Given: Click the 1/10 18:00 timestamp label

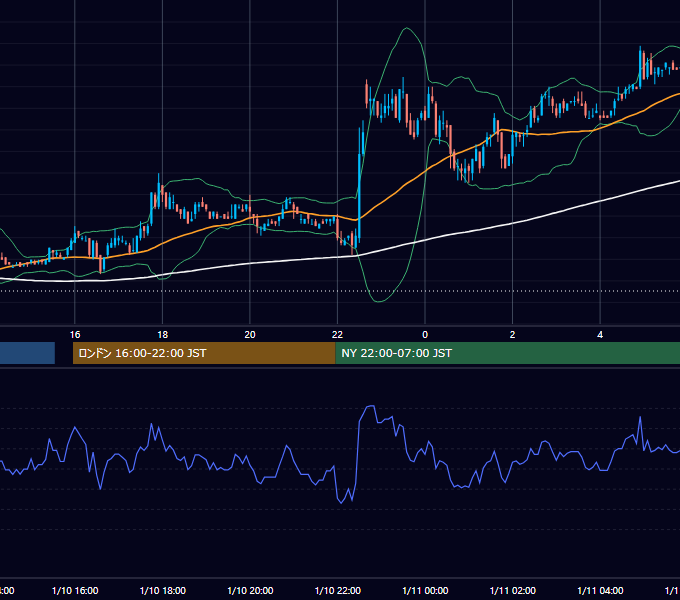Looking at the screenshot, I should coord(163,590).
